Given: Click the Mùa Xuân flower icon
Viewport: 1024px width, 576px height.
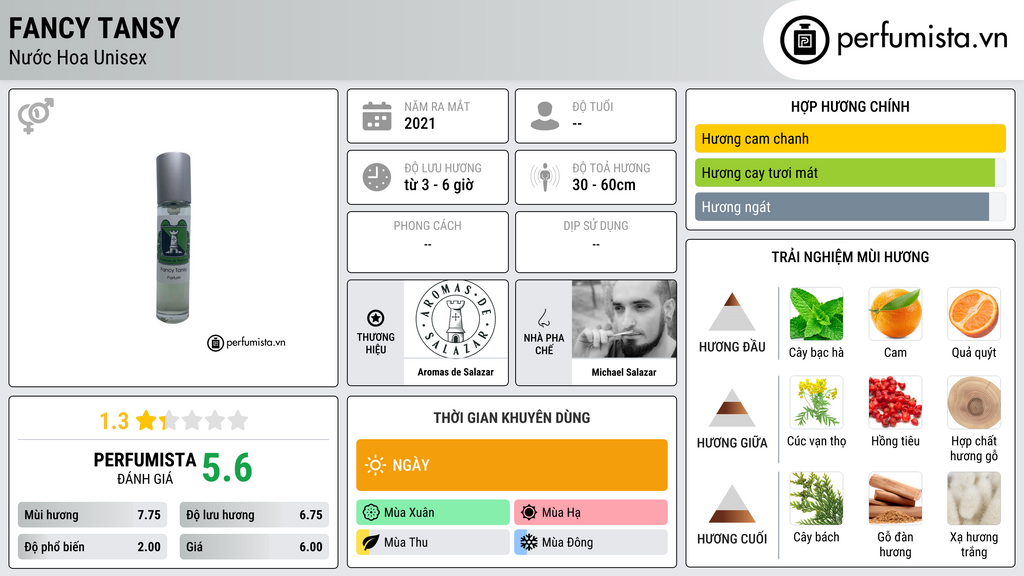Looking at the screenshot, I should (371, 513).
